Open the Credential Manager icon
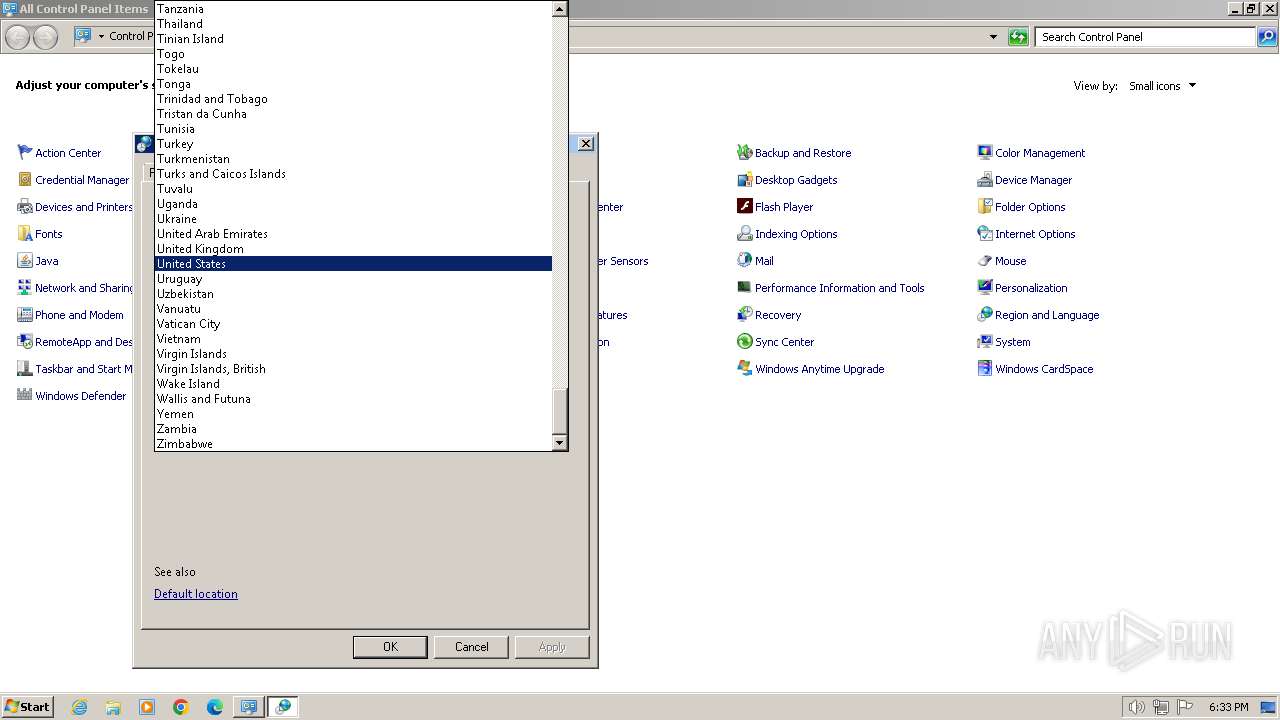The height and width of the screenshot is (720, 1280). click(x=25, y=180)
